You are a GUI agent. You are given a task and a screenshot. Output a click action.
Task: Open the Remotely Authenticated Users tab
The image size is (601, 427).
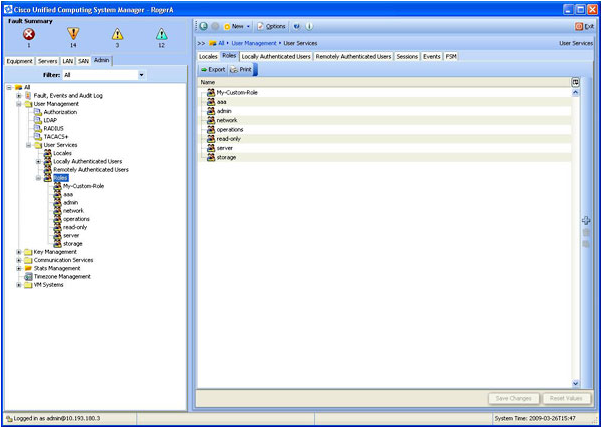click(x=353, y=56)
